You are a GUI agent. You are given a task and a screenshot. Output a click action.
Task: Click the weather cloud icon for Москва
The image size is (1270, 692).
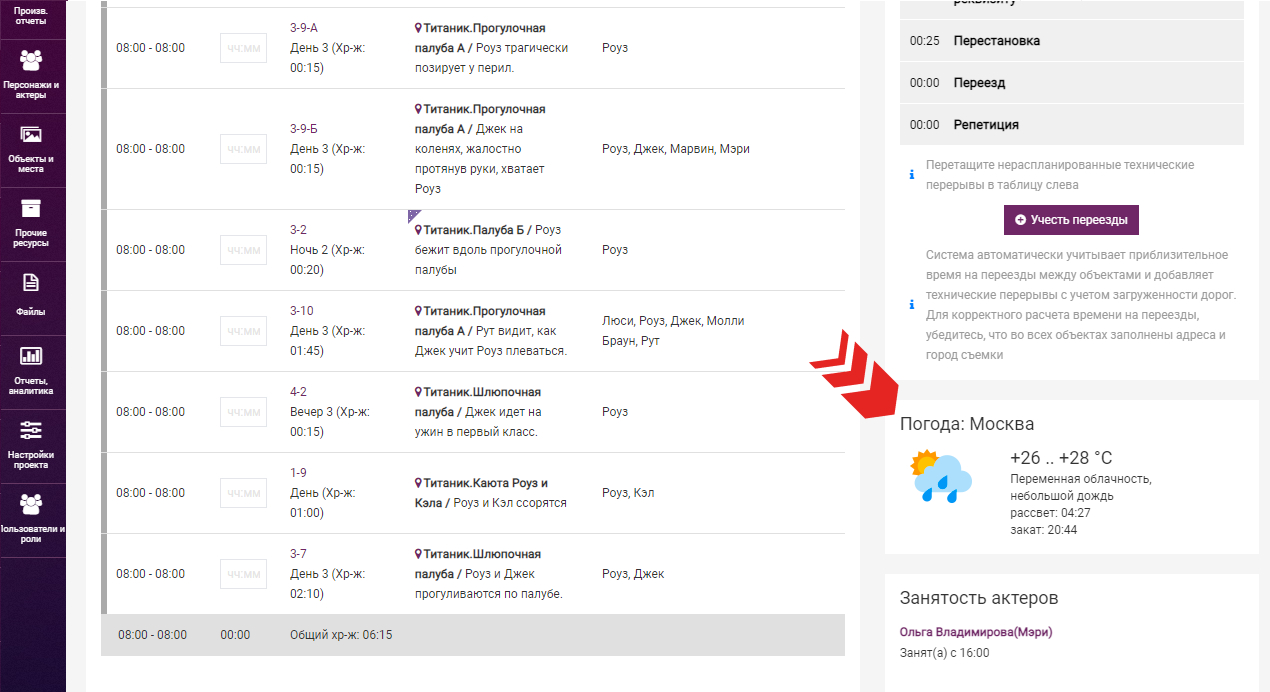[x=942, y=476]
